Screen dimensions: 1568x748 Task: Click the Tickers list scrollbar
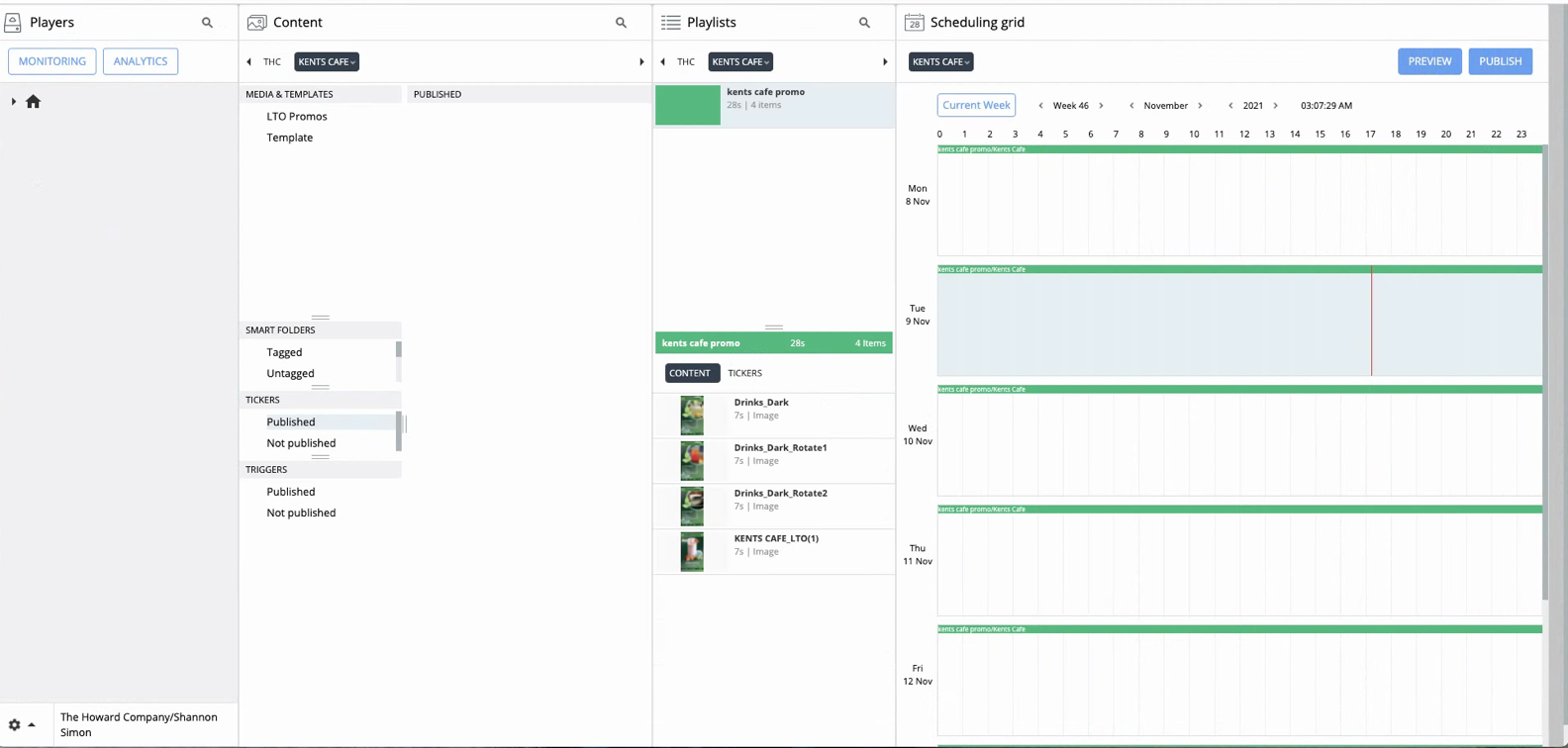pyautogui.click(x=399, y=431)
